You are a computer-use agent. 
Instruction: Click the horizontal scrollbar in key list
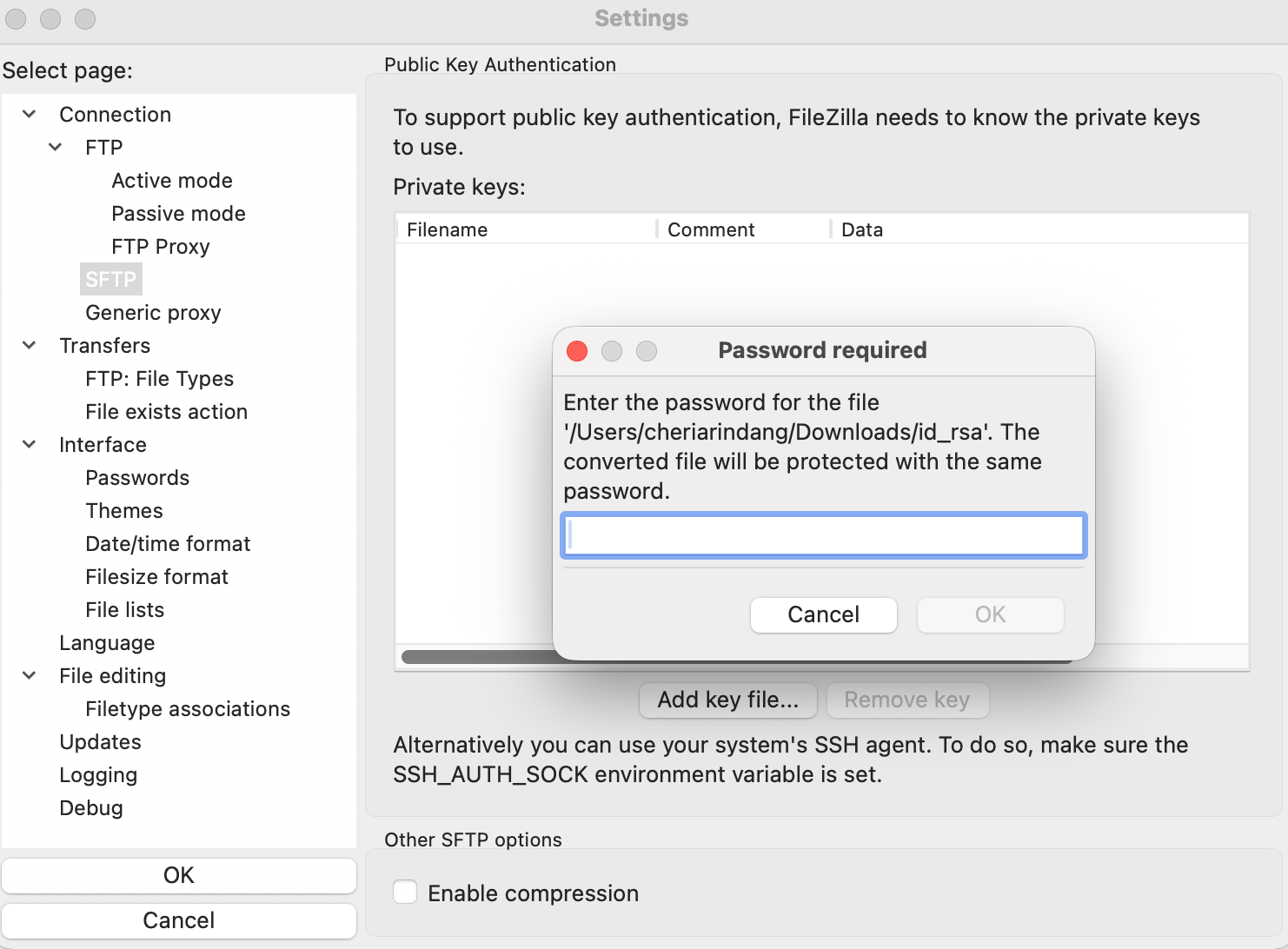click(476, 657)
